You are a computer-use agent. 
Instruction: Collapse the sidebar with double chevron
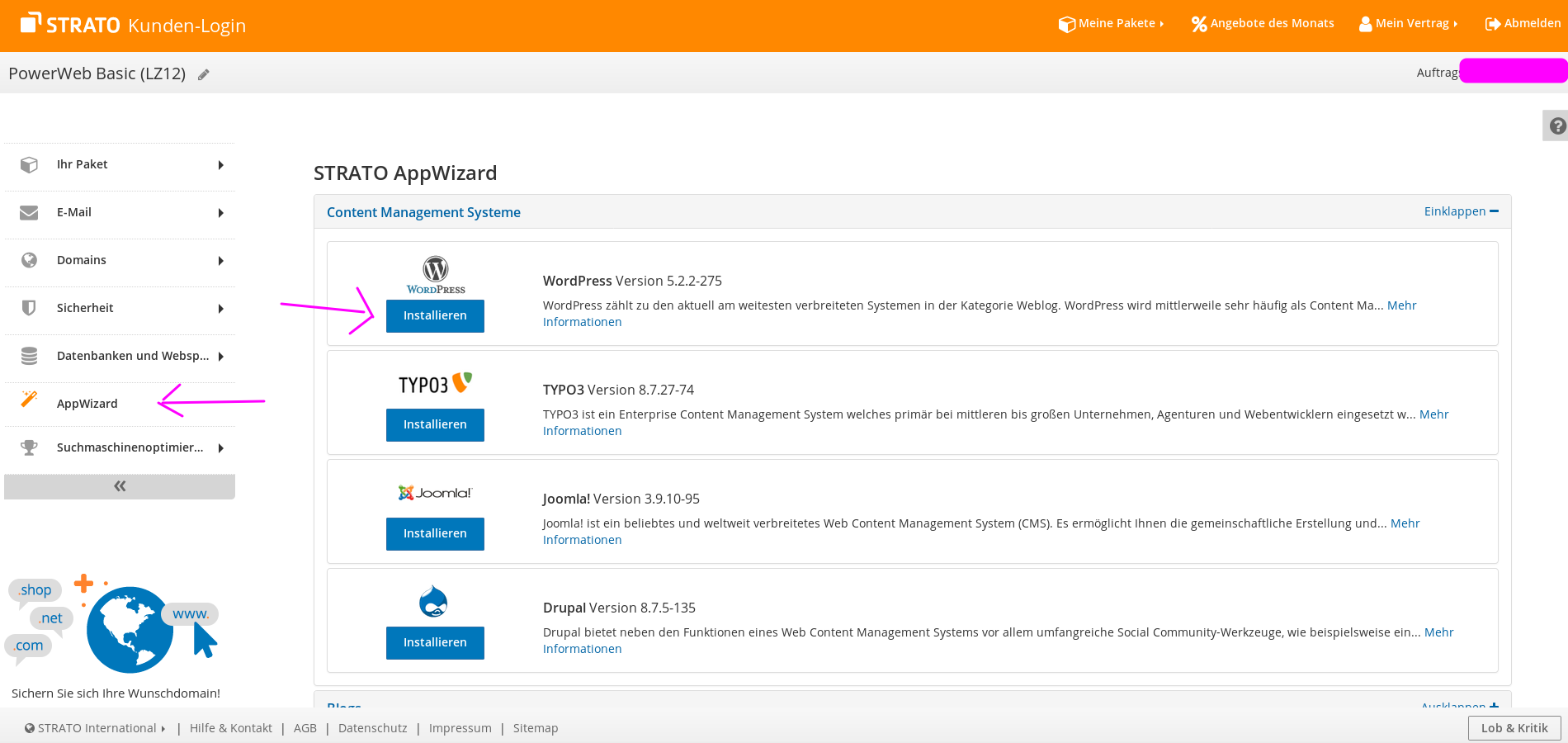(120, 486)
